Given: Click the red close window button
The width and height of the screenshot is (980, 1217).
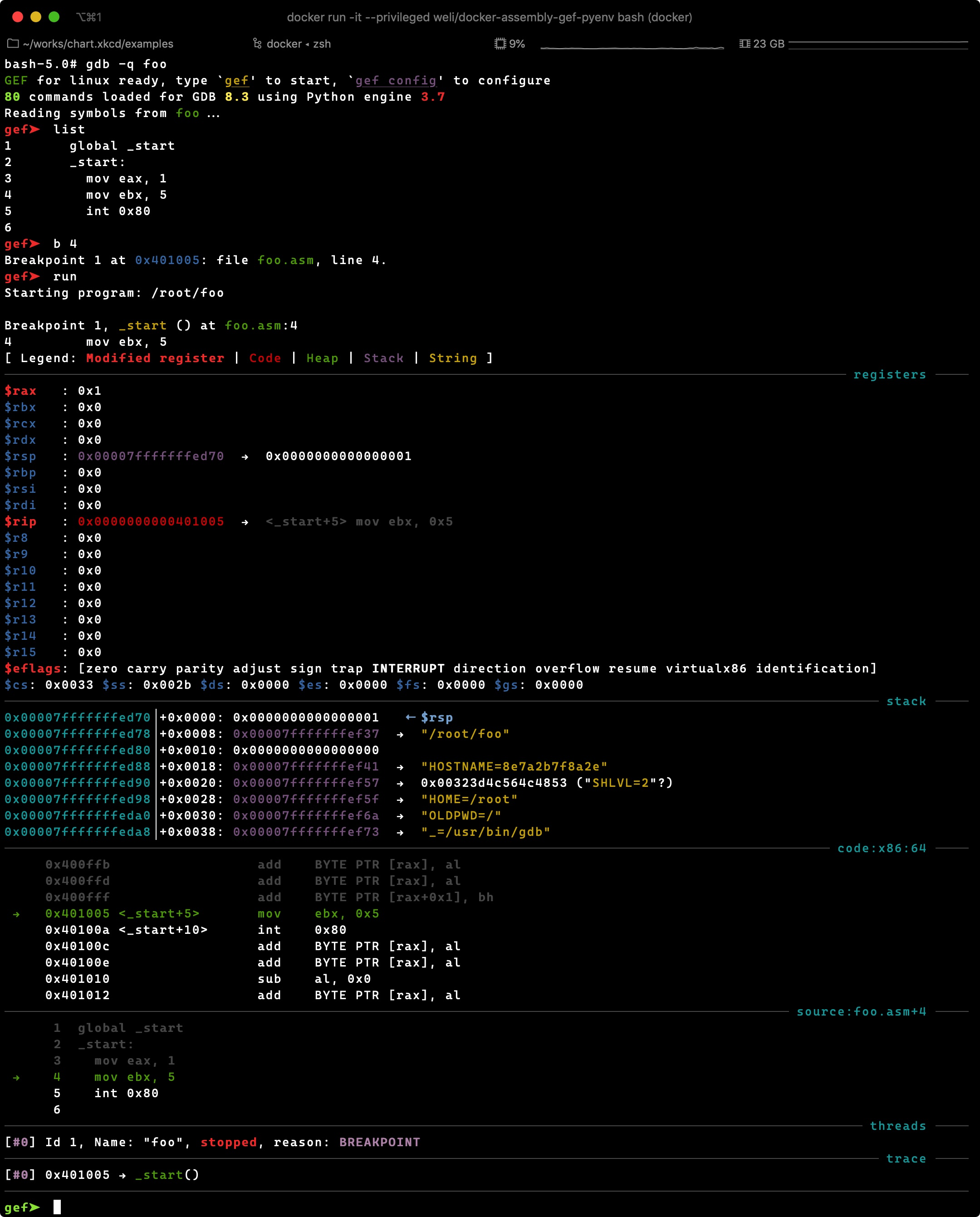Looking at the screenshot, I should (18, 17).
